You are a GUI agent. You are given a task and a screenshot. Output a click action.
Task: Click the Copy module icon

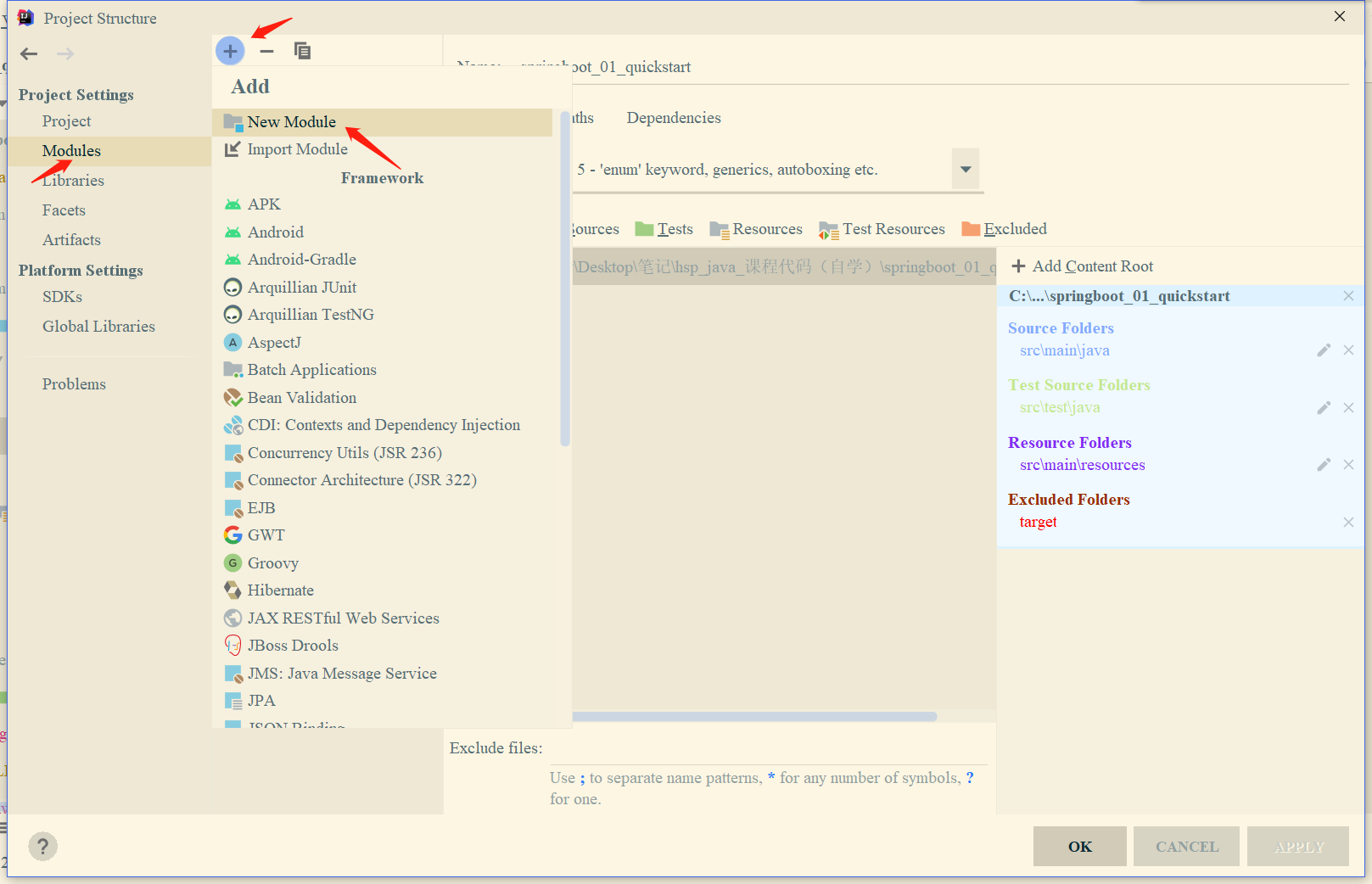[x=302, y=51]
